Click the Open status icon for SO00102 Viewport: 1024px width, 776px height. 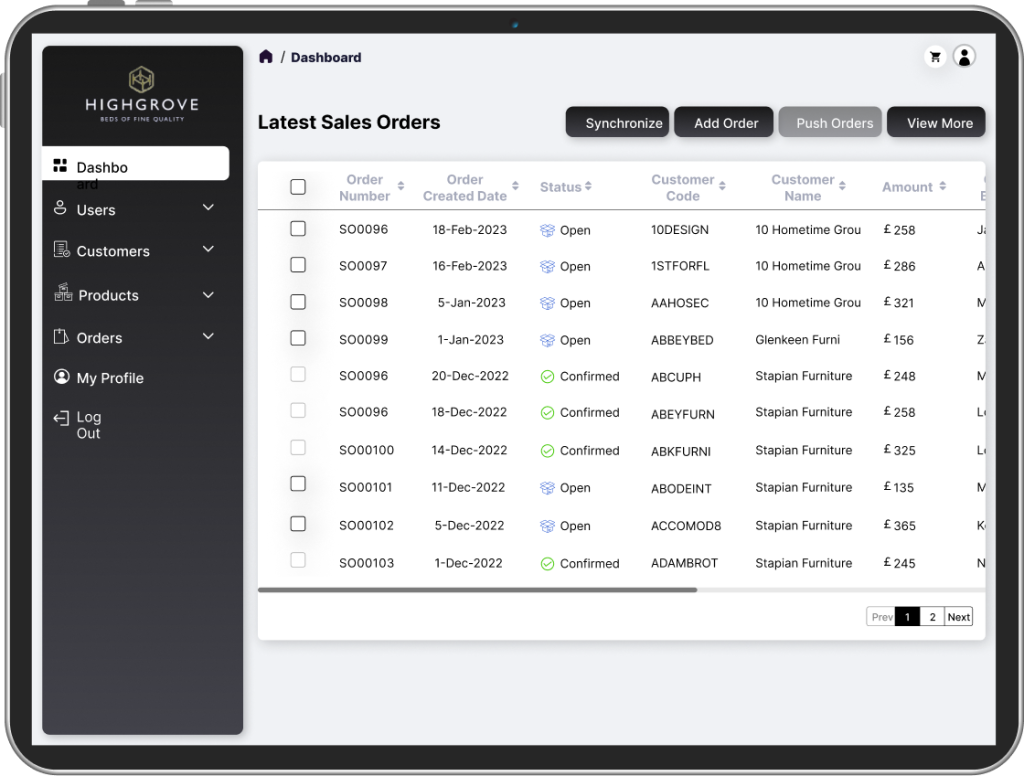coord(547,526)
